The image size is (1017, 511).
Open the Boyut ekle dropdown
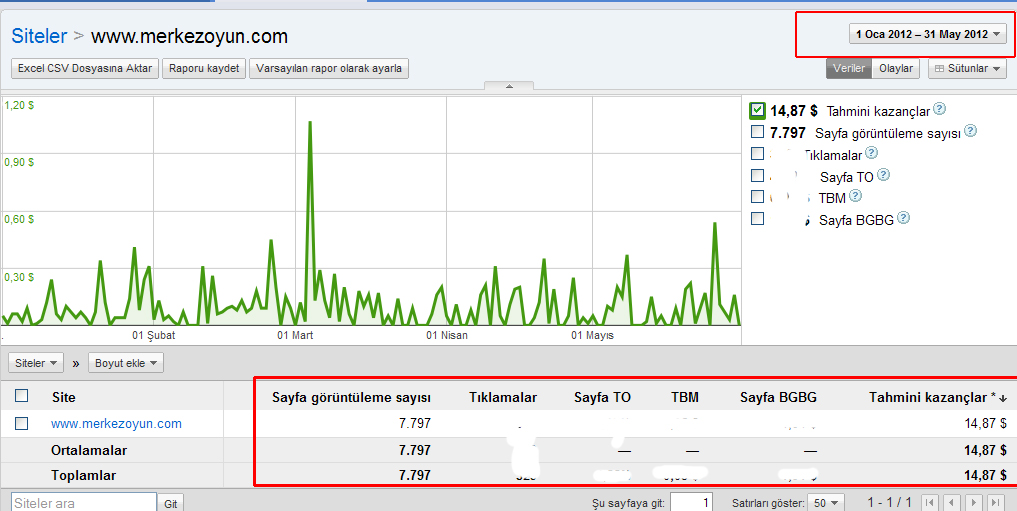coord(126,363)
